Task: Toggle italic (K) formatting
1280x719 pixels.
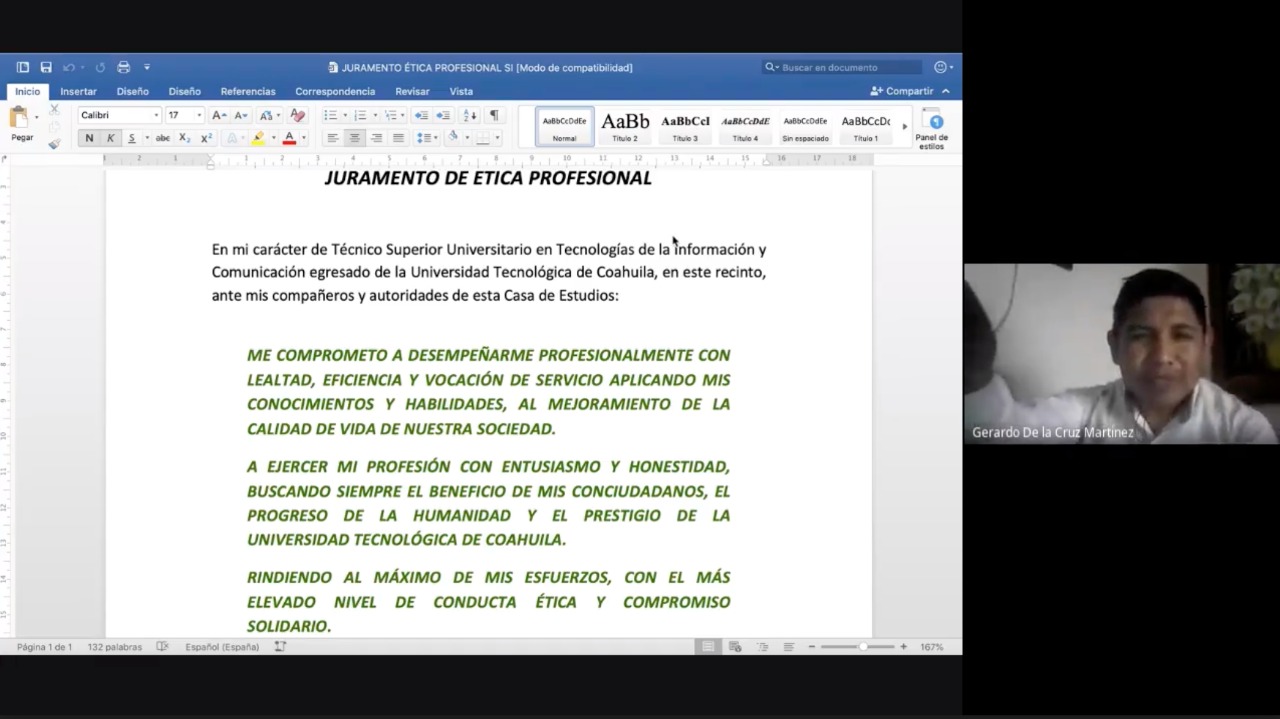Action: (x=110, y=138)
